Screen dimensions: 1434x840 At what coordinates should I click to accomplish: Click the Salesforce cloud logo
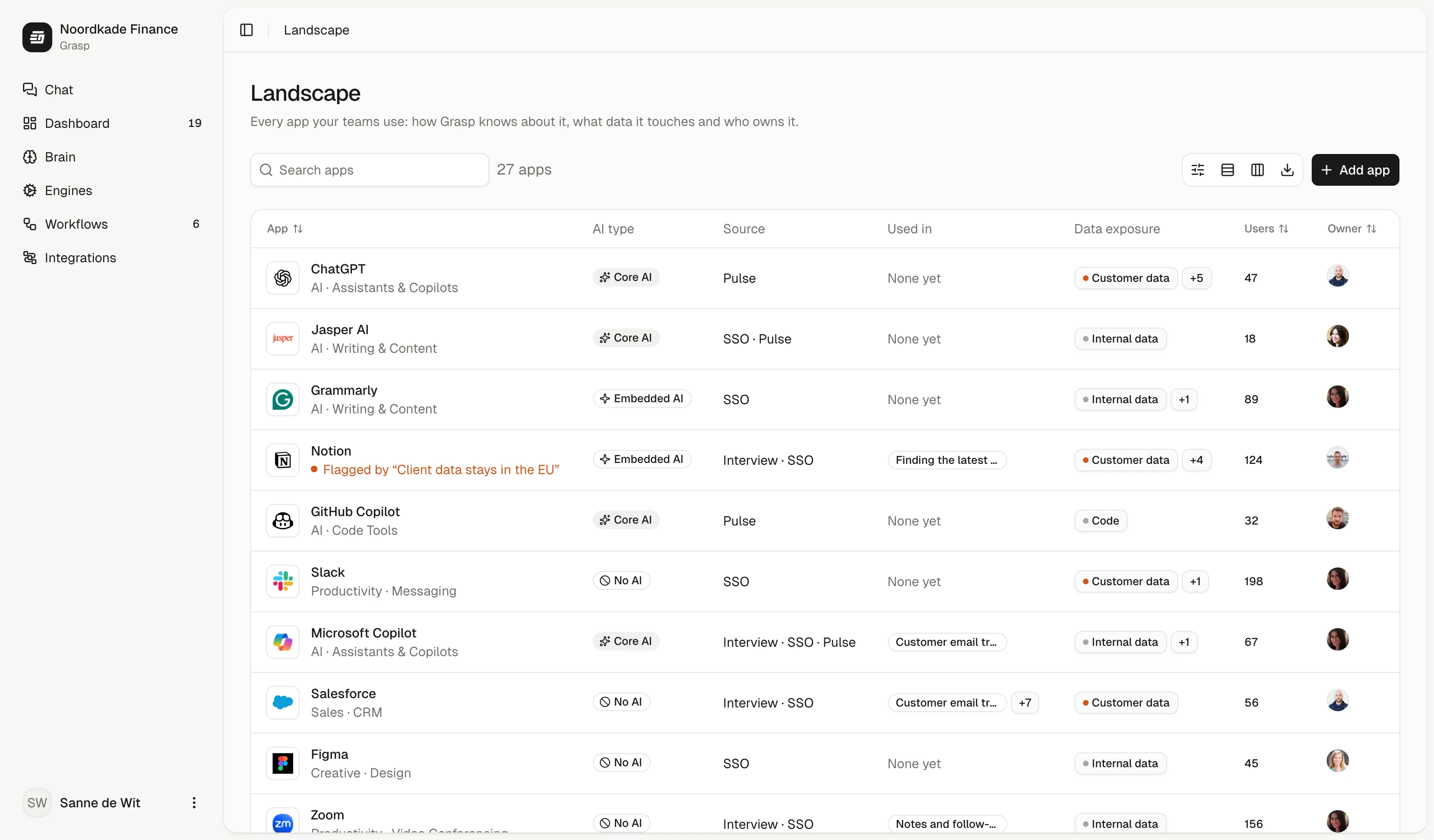tap(283, 703)
